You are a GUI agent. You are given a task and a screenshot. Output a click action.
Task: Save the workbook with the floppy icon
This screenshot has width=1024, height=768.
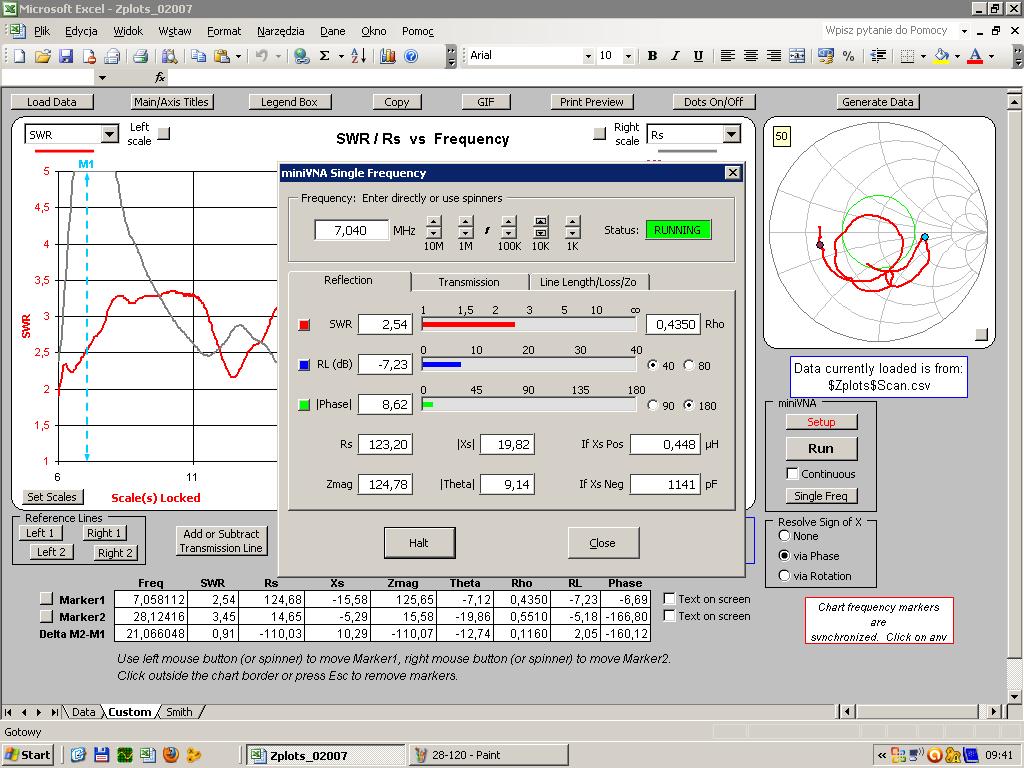[66, 56]
